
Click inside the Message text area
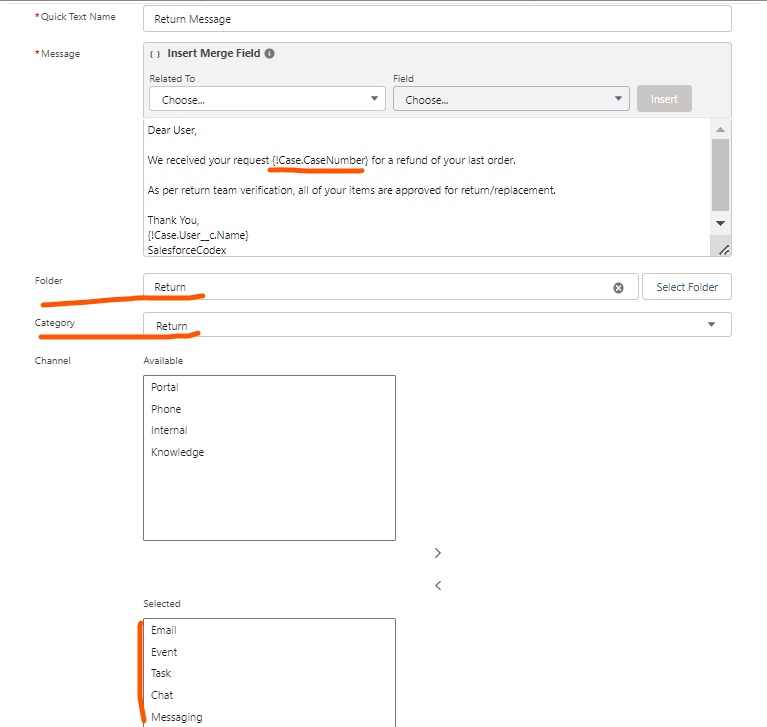427,187
